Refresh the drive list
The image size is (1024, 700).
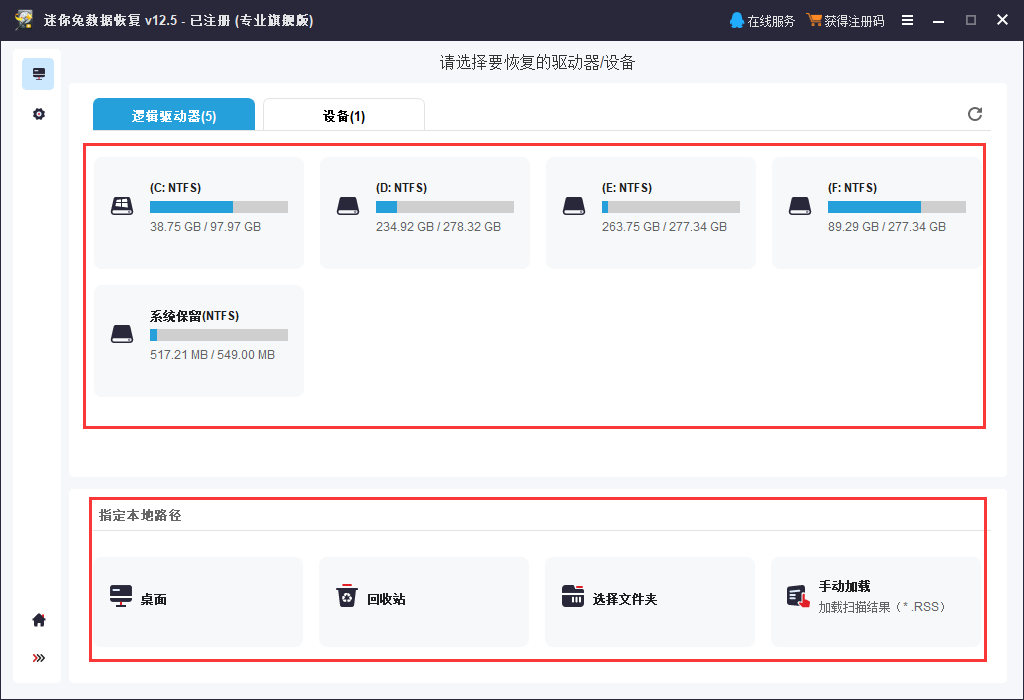974,114
